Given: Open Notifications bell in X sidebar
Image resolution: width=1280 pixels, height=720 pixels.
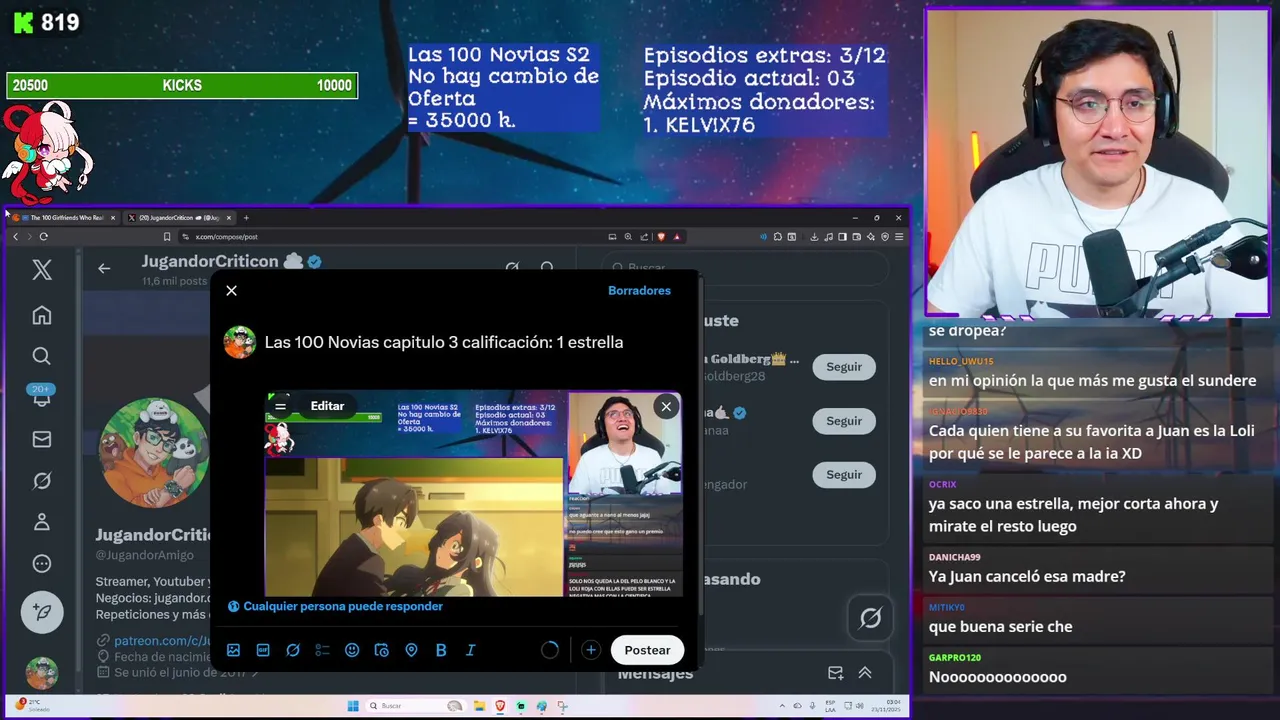Looking at the screenshot, I should tap(42, 397).
